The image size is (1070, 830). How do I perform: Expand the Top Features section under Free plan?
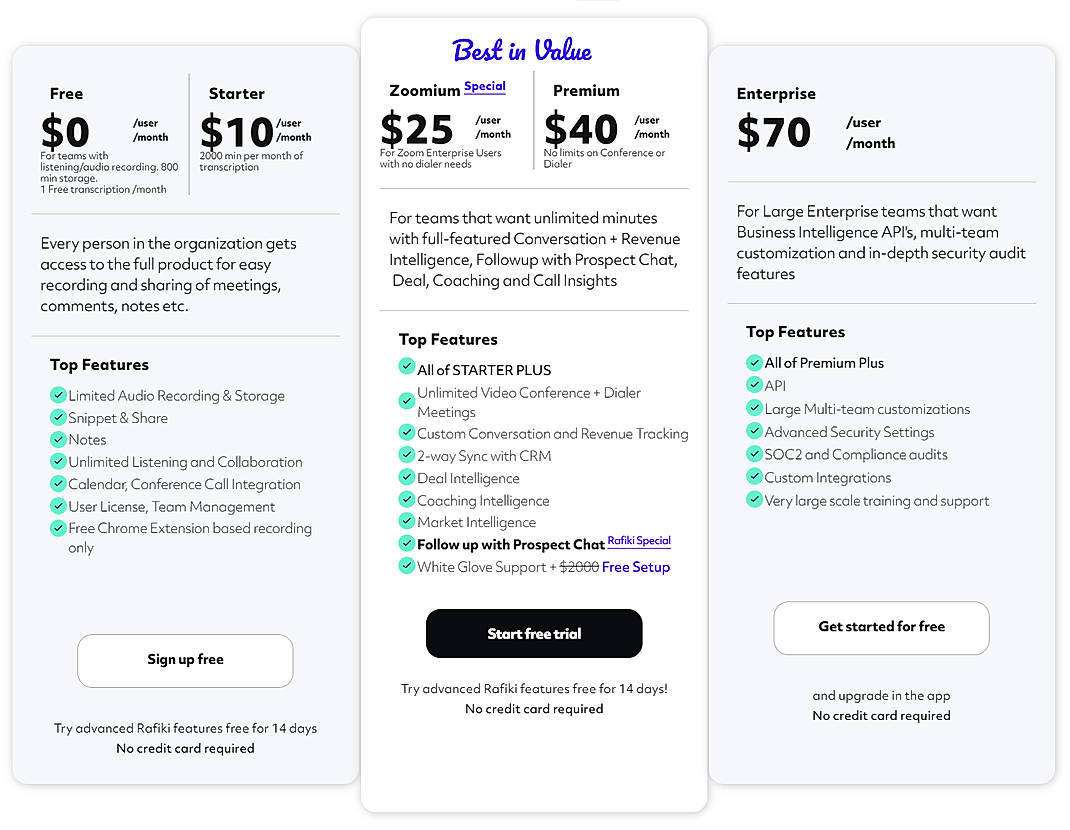100,364
